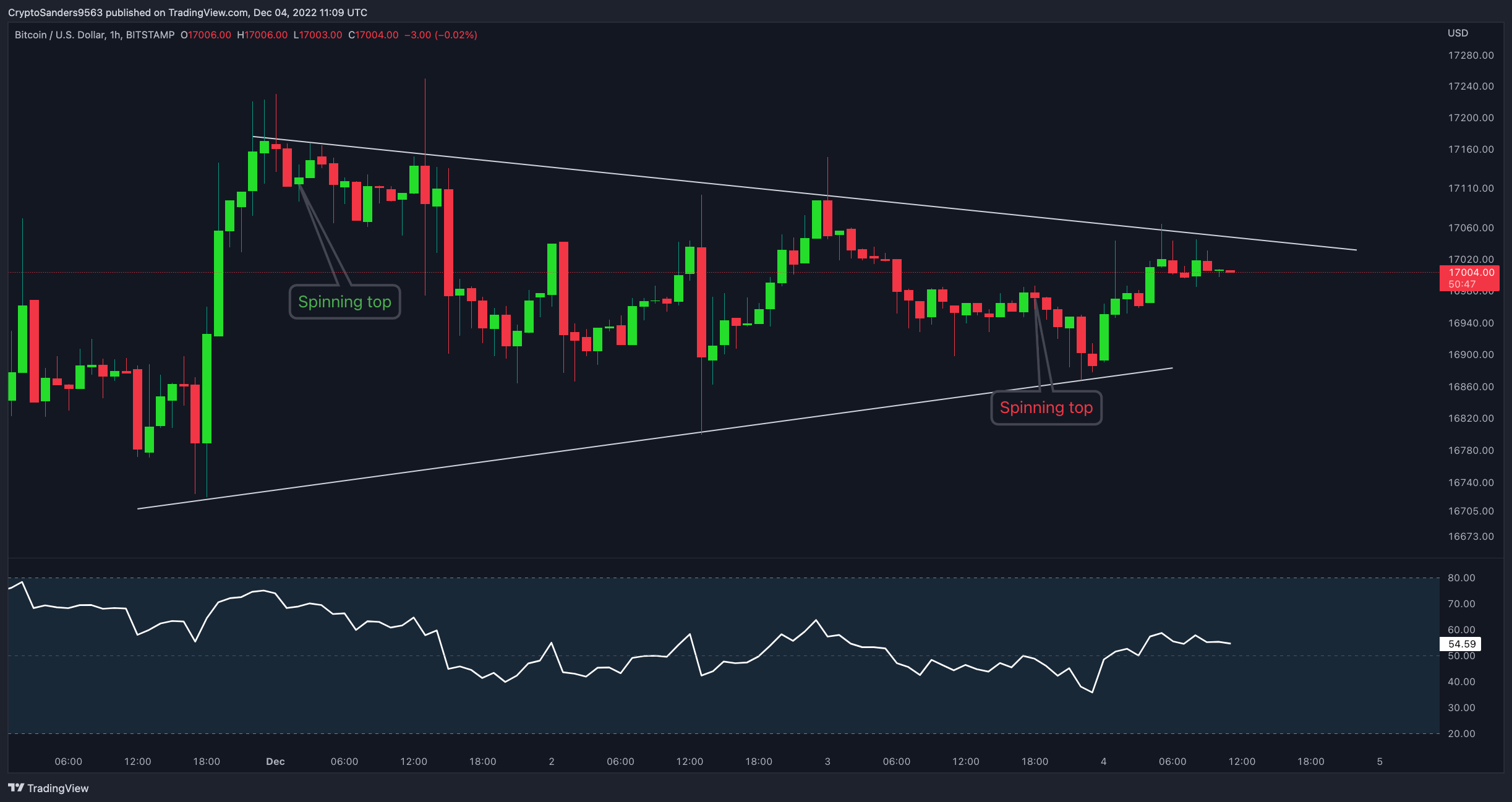
Task: Click the 'Bitcoin / U.S. Dollar, 1h, BITSTAMP' title
Action: coord(95,35)
